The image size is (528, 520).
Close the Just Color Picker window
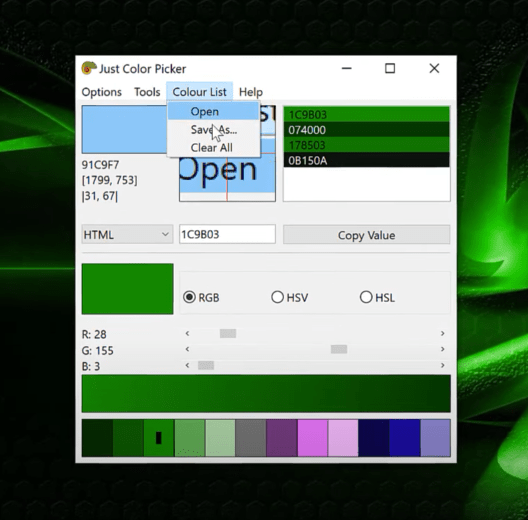(434, 68)
